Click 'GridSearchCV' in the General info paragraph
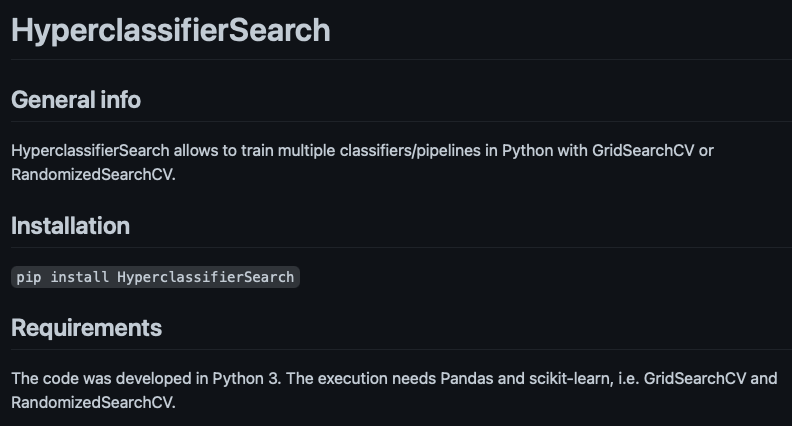Screen dimensions: 792x426 [x=643, y=151]
